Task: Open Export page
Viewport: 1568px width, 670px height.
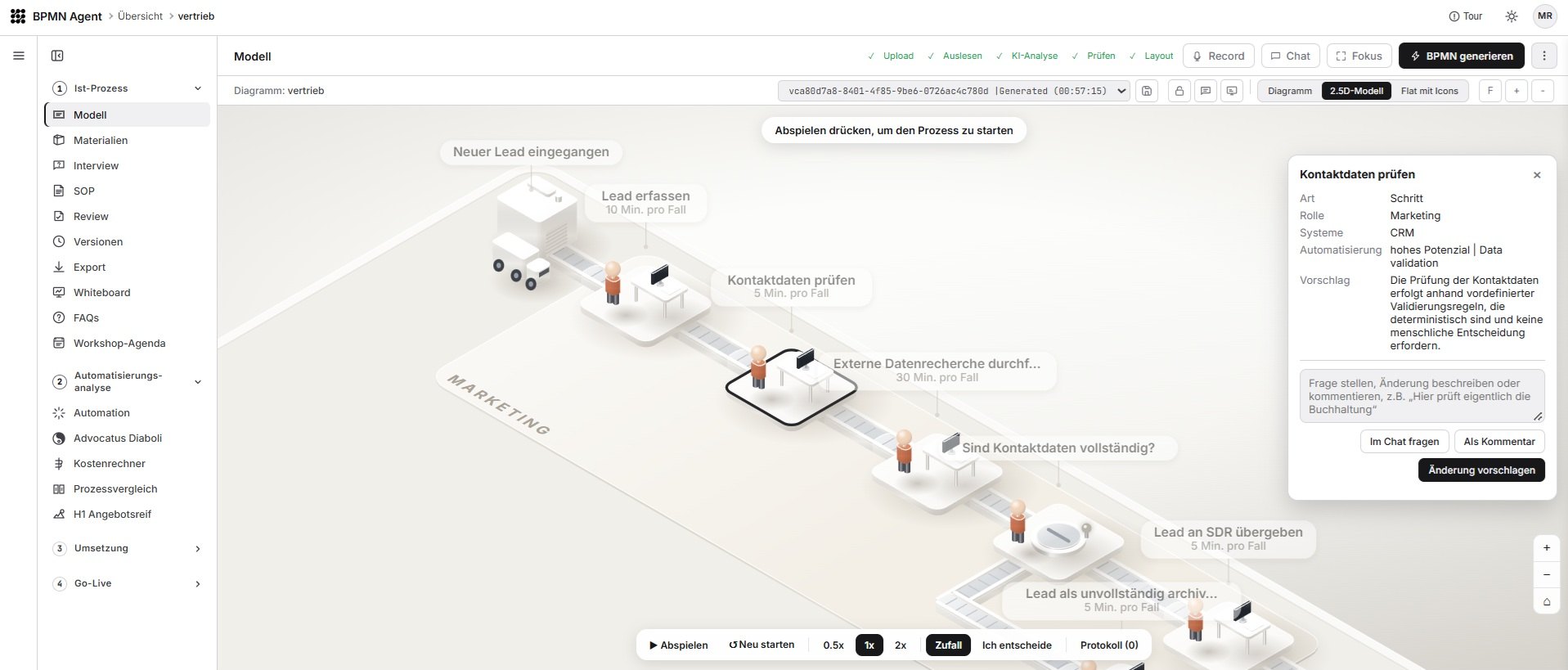Action: click(x=128, y=267)
